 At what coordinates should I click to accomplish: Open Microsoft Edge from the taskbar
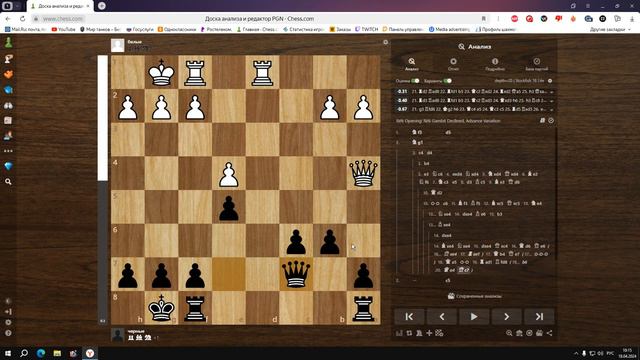tap(41, 353)
